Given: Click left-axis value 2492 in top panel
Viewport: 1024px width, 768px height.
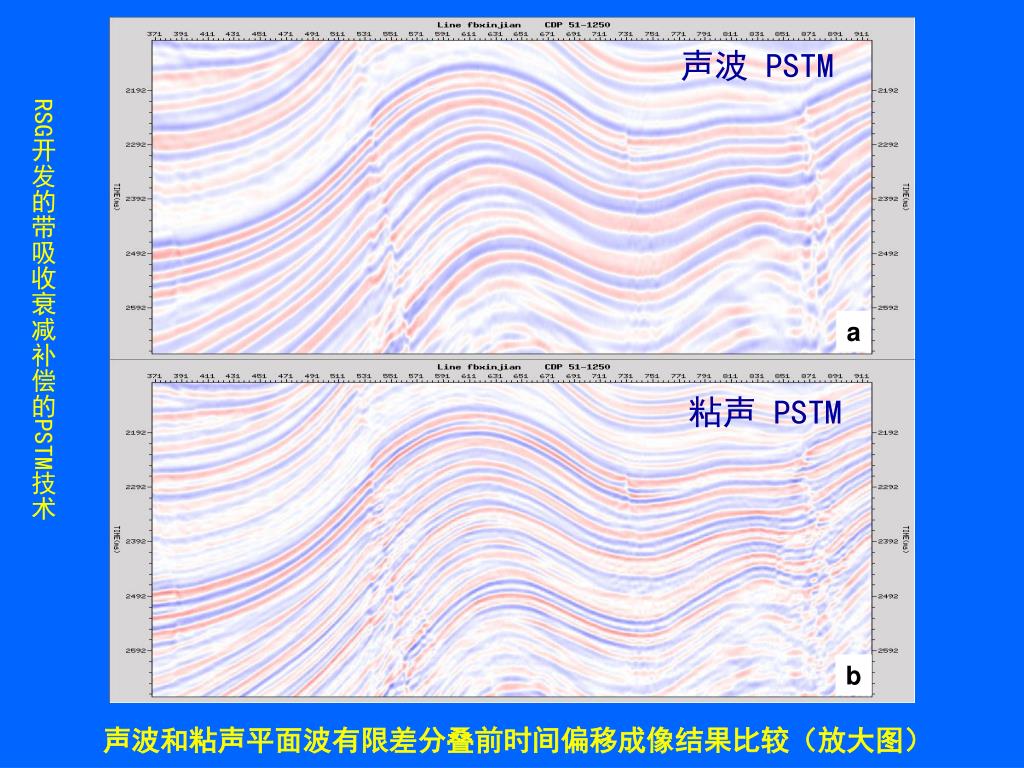Looking at the screenshot, I should tap(136, 253).
